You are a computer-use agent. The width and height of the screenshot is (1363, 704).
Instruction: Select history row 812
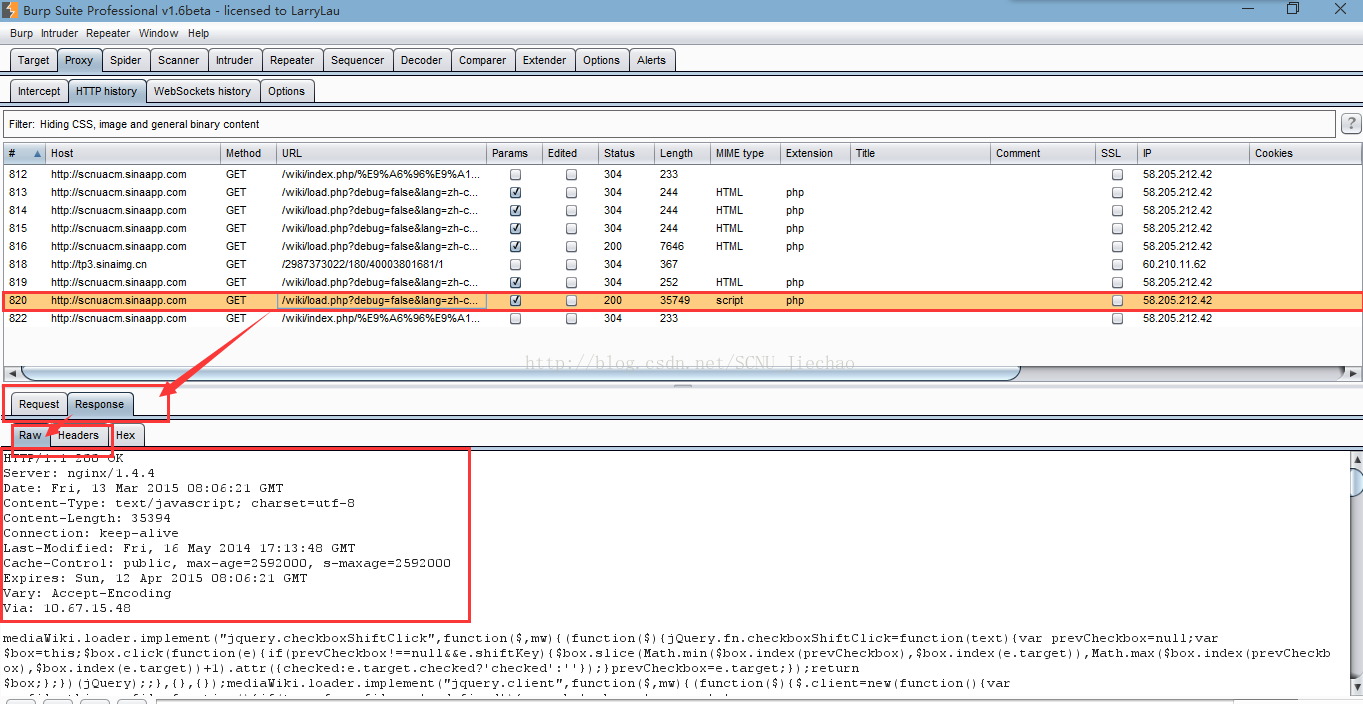682,174
